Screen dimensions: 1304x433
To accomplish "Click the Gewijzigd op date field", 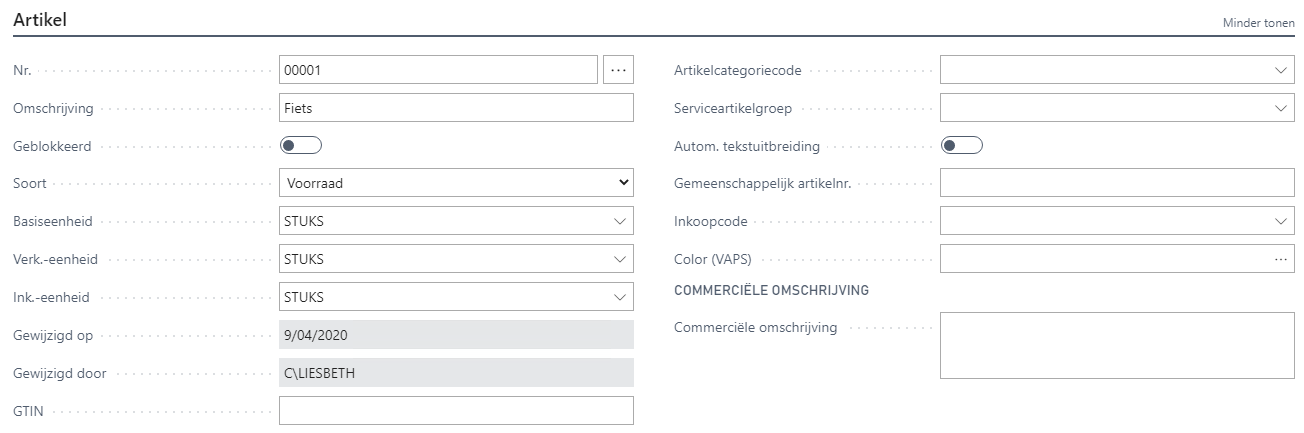I will (456, 335).
